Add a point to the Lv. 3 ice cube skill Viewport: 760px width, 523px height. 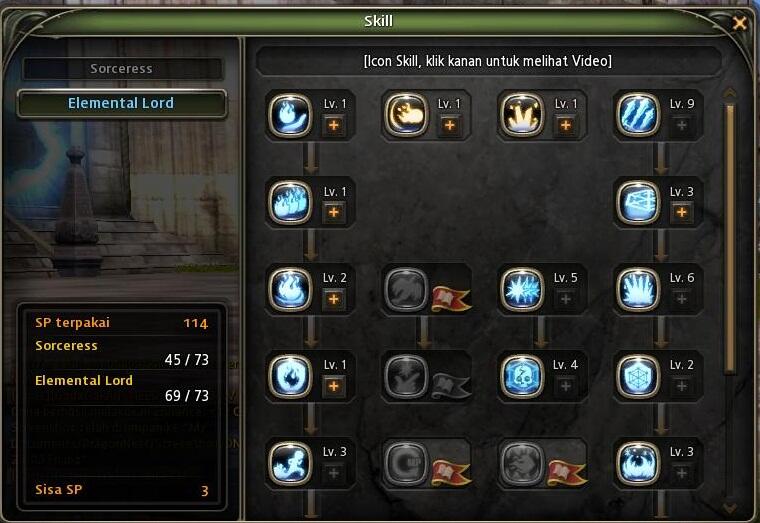point(681,212)
